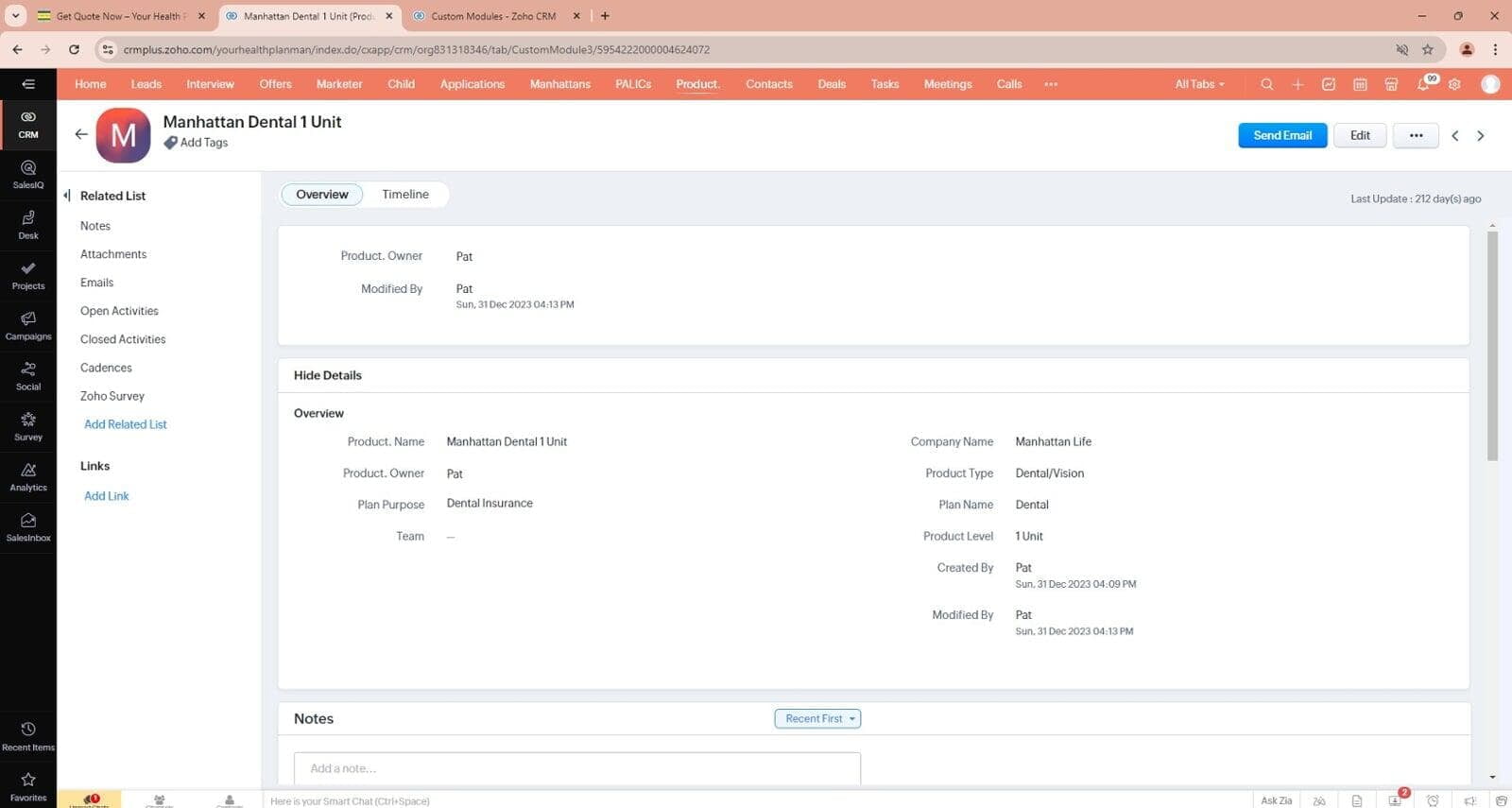Open the calendar icon in header
The image size is (1512, 808).
(x=1360, y=84)
